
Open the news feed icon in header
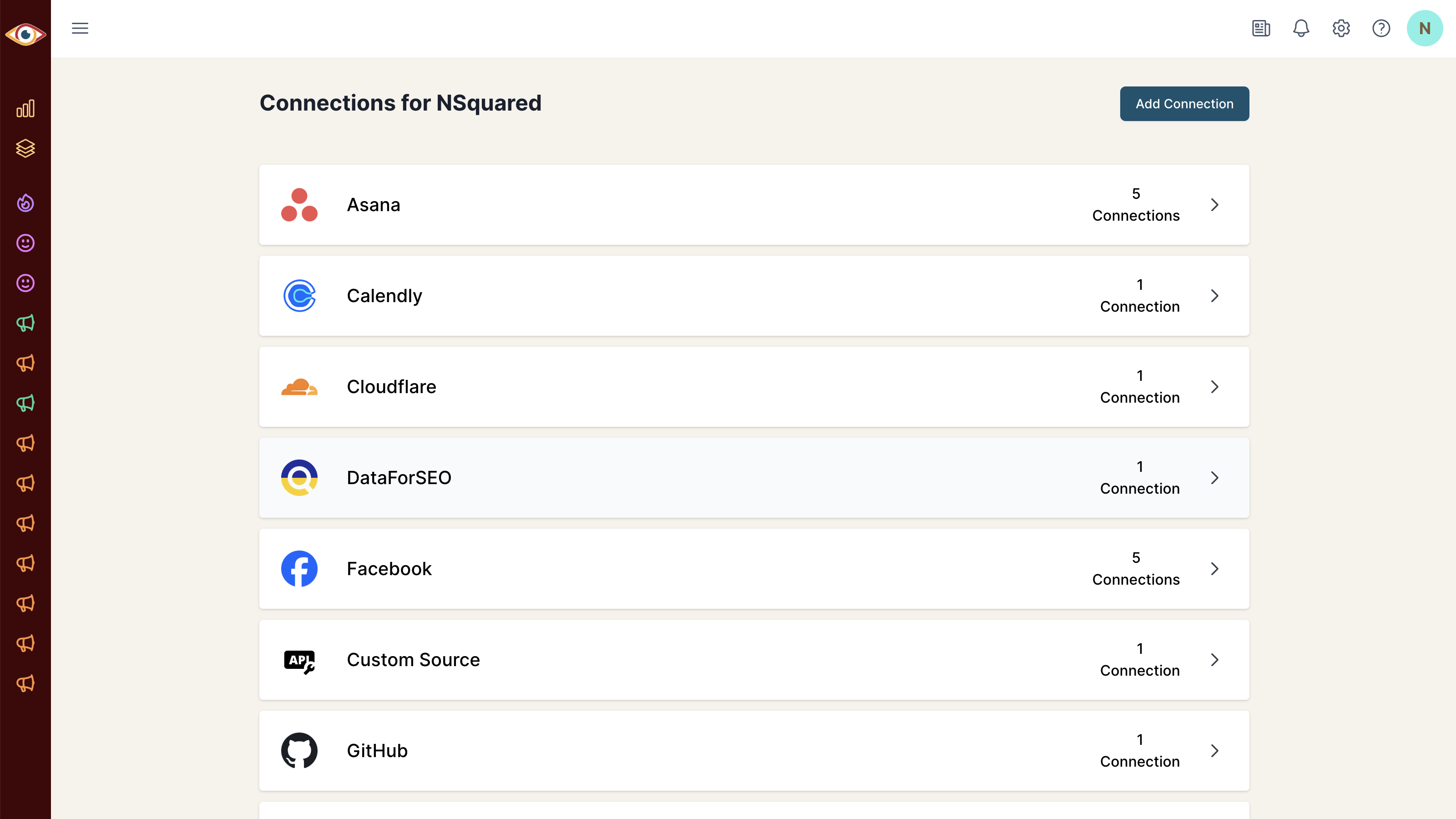pos(1261,28)
